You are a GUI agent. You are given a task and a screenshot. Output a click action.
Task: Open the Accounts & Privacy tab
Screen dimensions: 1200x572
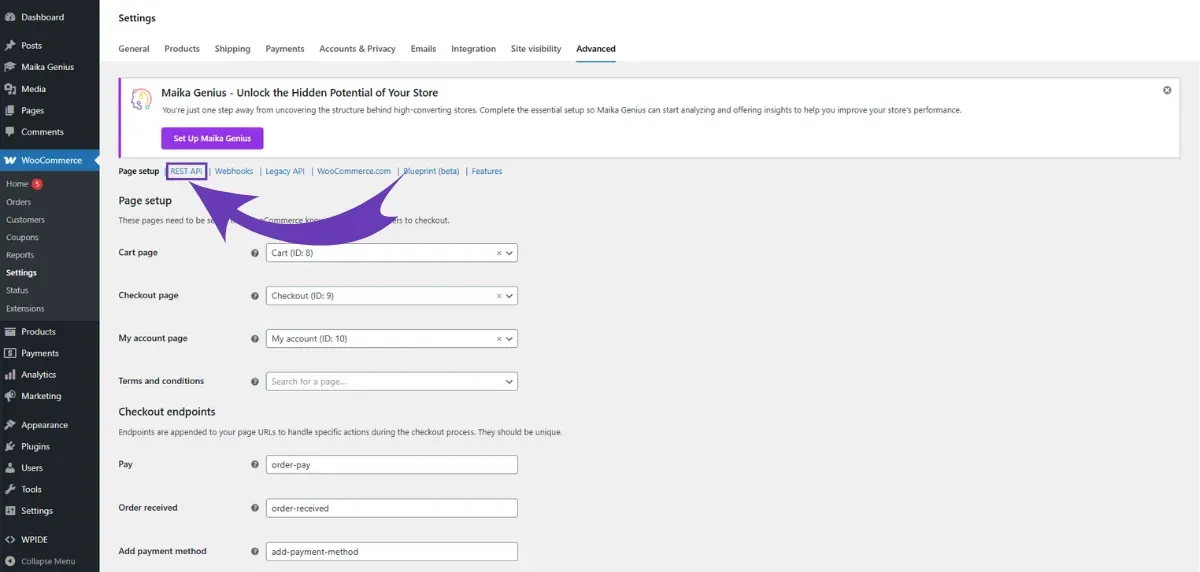click(357, 48)
